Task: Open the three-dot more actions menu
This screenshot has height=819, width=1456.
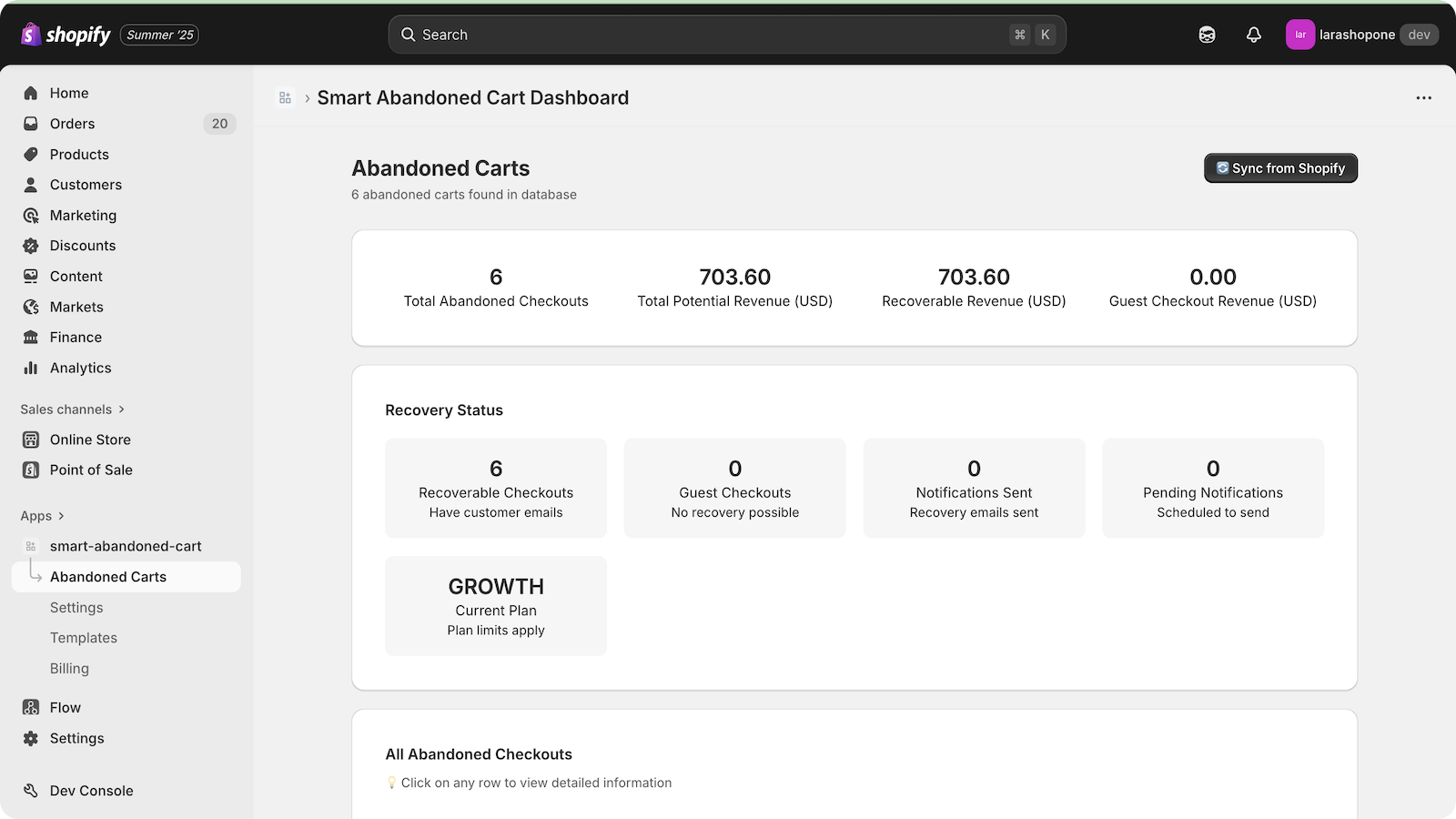Action: pyautogui.click(x=1423, y=97)
